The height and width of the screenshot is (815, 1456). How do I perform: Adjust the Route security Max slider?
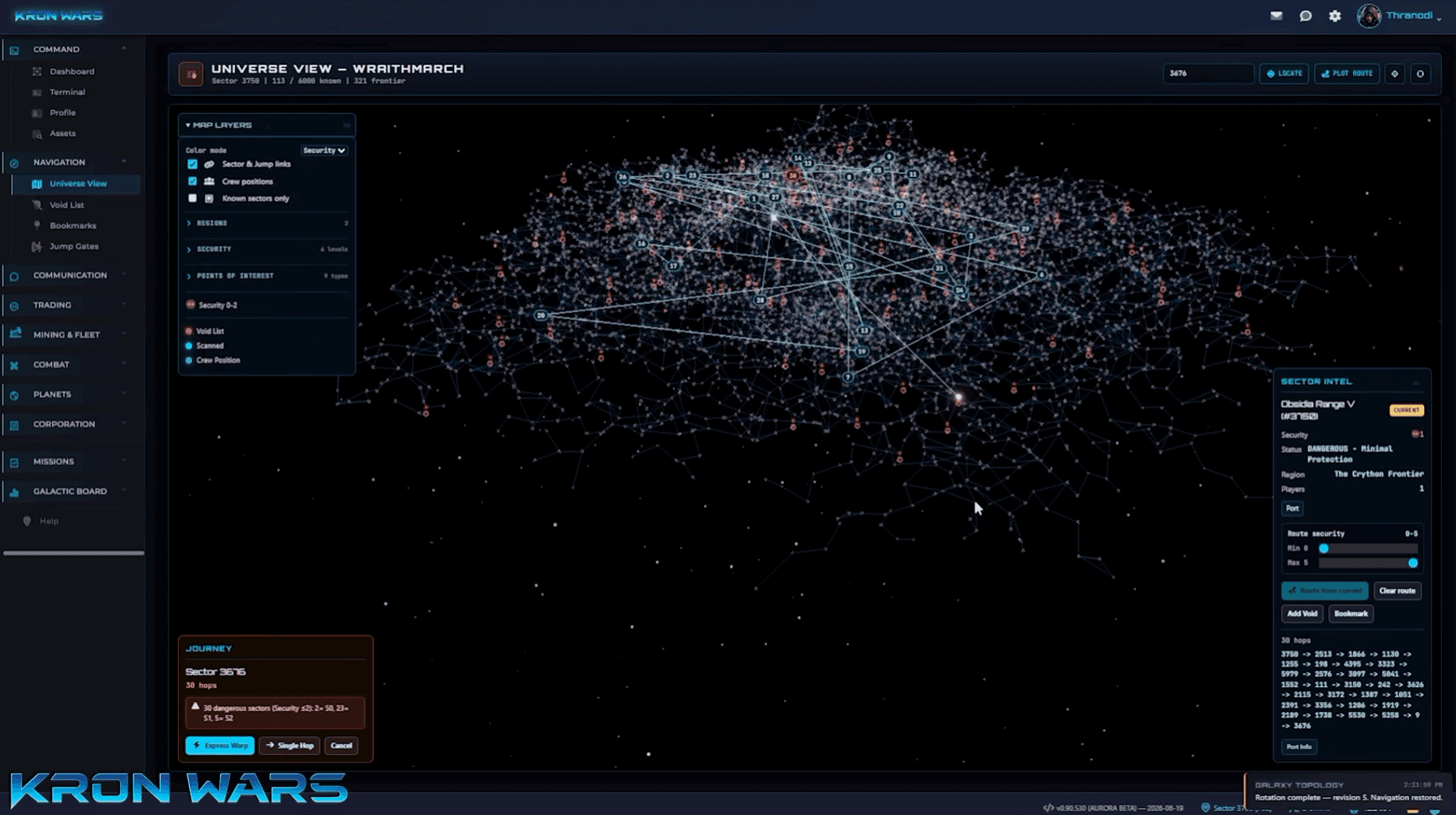[1413, 563]
